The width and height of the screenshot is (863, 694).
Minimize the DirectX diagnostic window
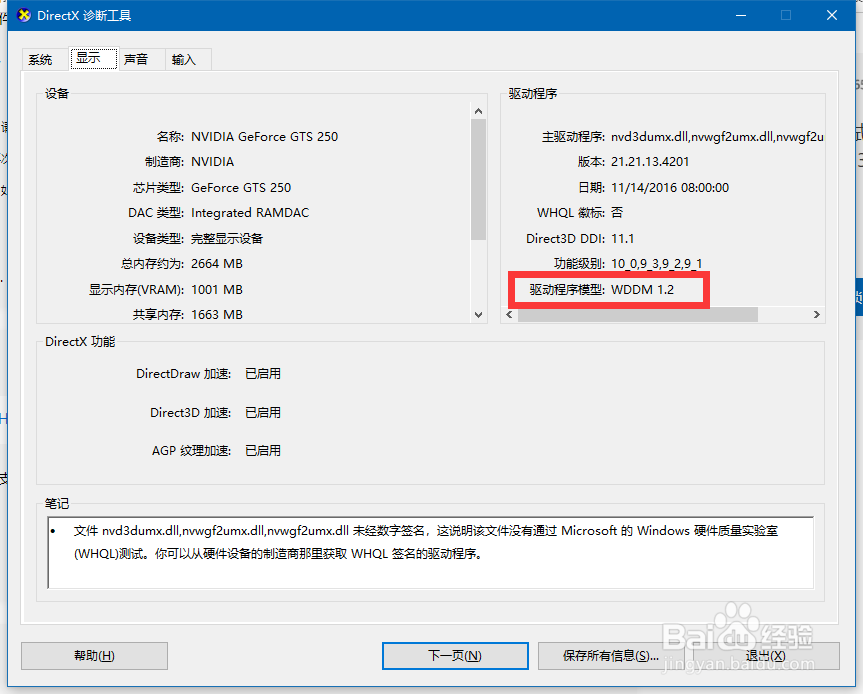coord(741,15)
